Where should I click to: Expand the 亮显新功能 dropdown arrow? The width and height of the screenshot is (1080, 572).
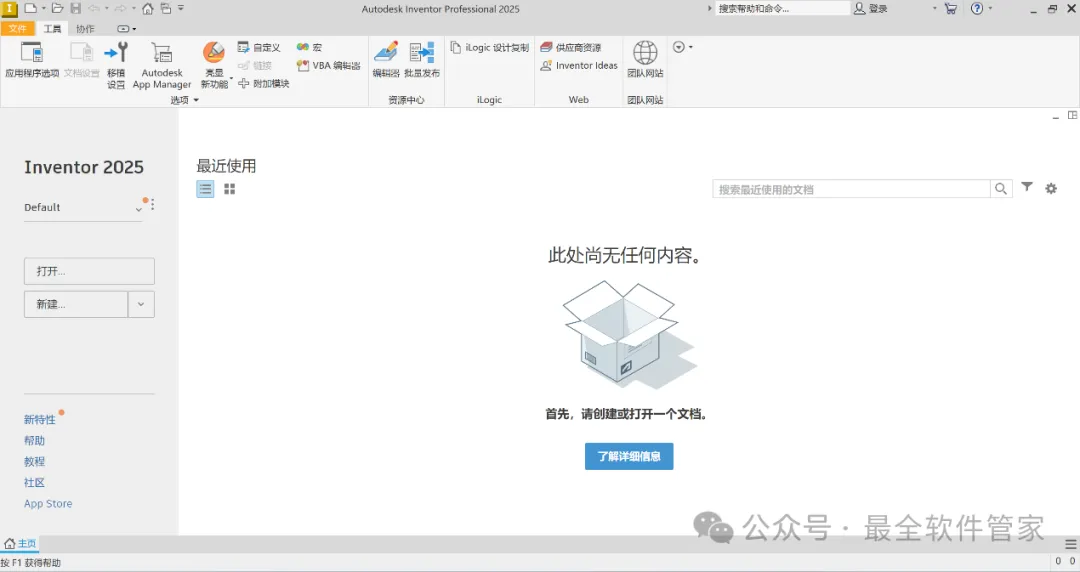coord(231,78)
